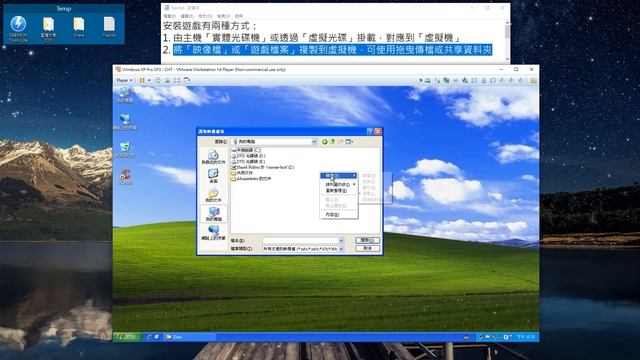Viewport: 640px width, 360px height.
Task: Pause the virtual machine from VMware toolbar
Action: [142, 80]
